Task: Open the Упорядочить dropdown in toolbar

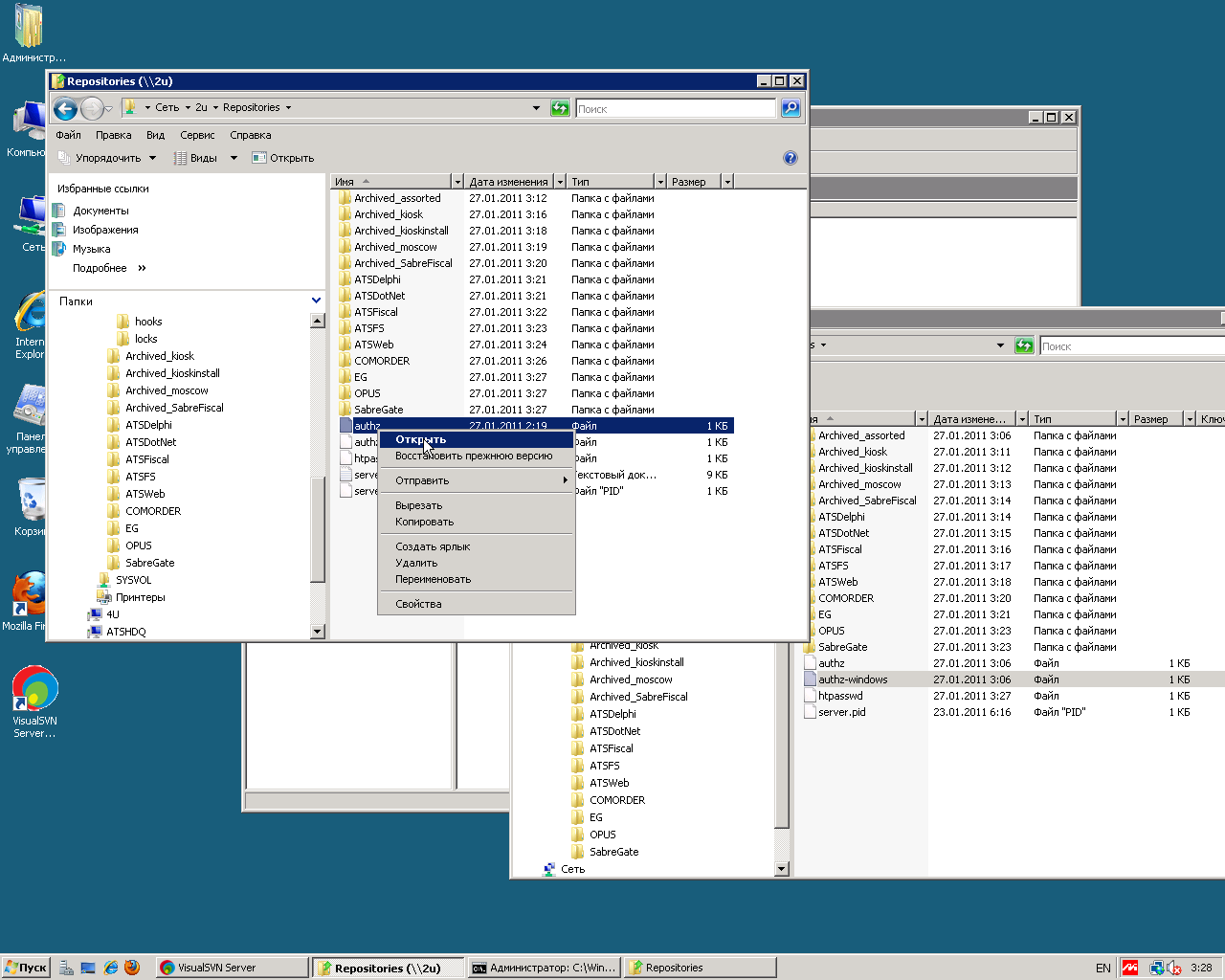Action: (x=106, y=158)
